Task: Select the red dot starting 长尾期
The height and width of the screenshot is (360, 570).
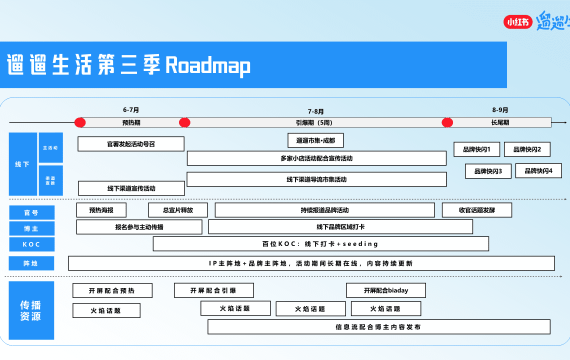Action: pos(447,123)
